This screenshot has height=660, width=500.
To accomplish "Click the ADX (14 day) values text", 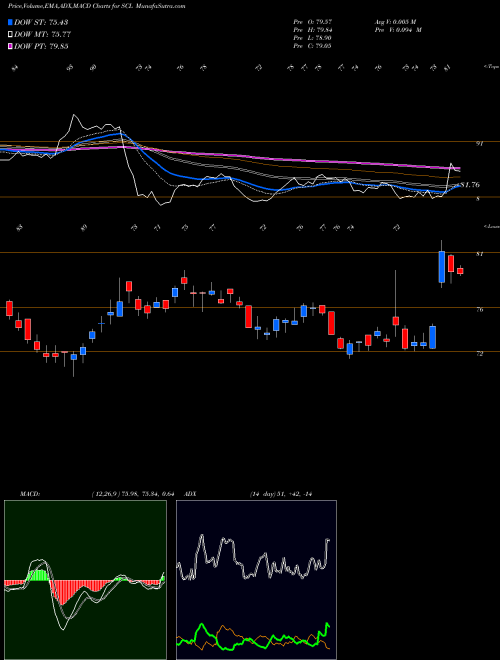I will [x=280, y=494].
